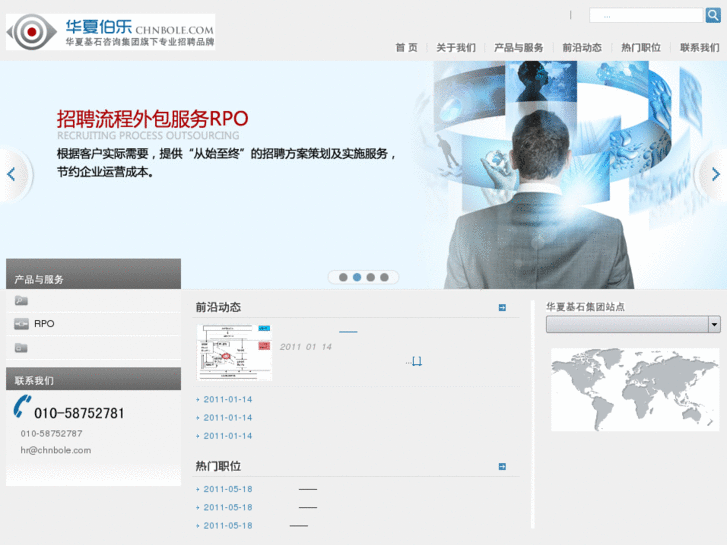Open first 2011-01-14 news entry
The height and width of the screenshot is (545, 727).
pyautogui.click(x=228, y=399)
